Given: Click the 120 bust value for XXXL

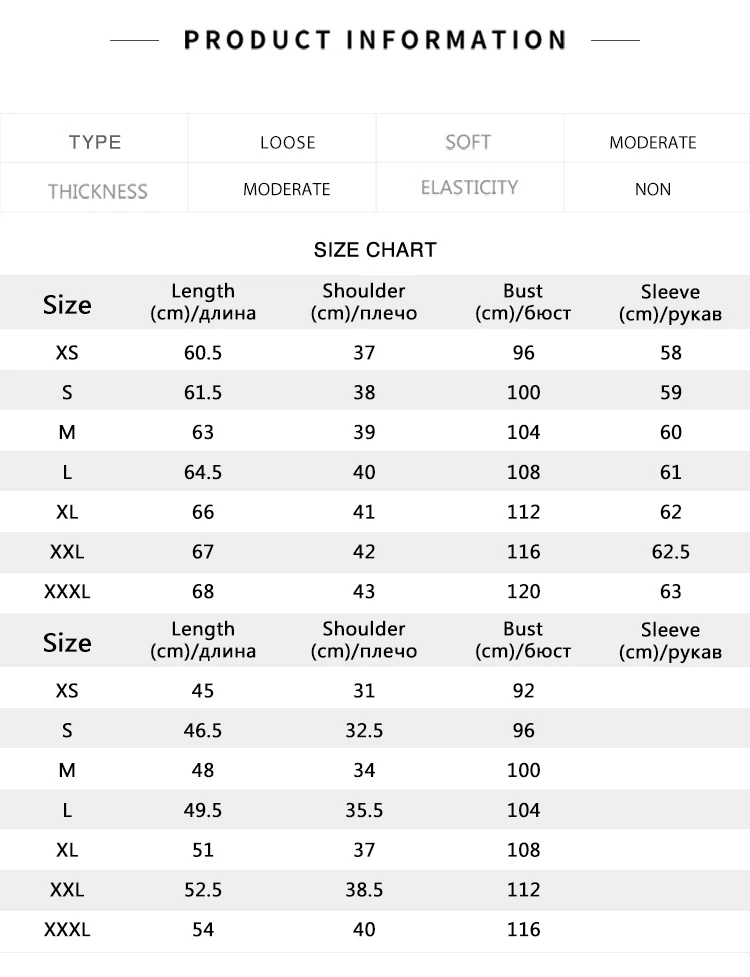Looking at the screenshot, I should [523, 591].
